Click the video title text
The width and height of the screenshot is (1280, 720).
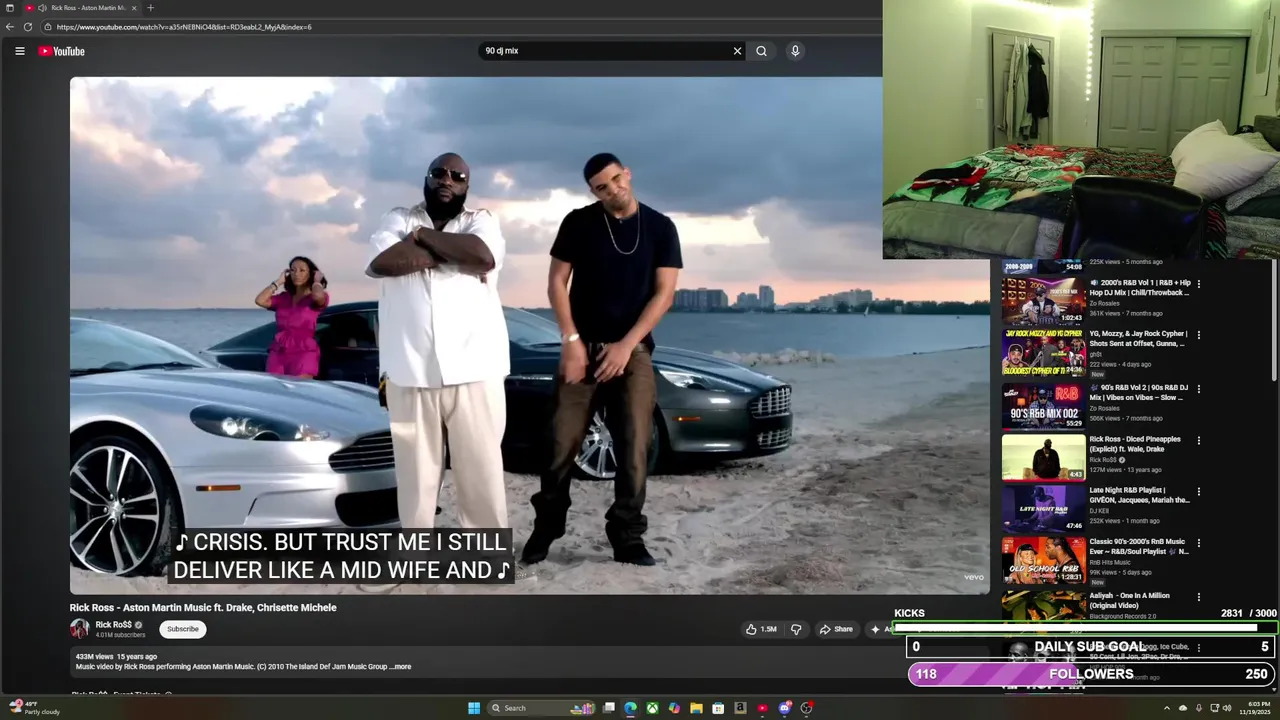click(203, 607)
